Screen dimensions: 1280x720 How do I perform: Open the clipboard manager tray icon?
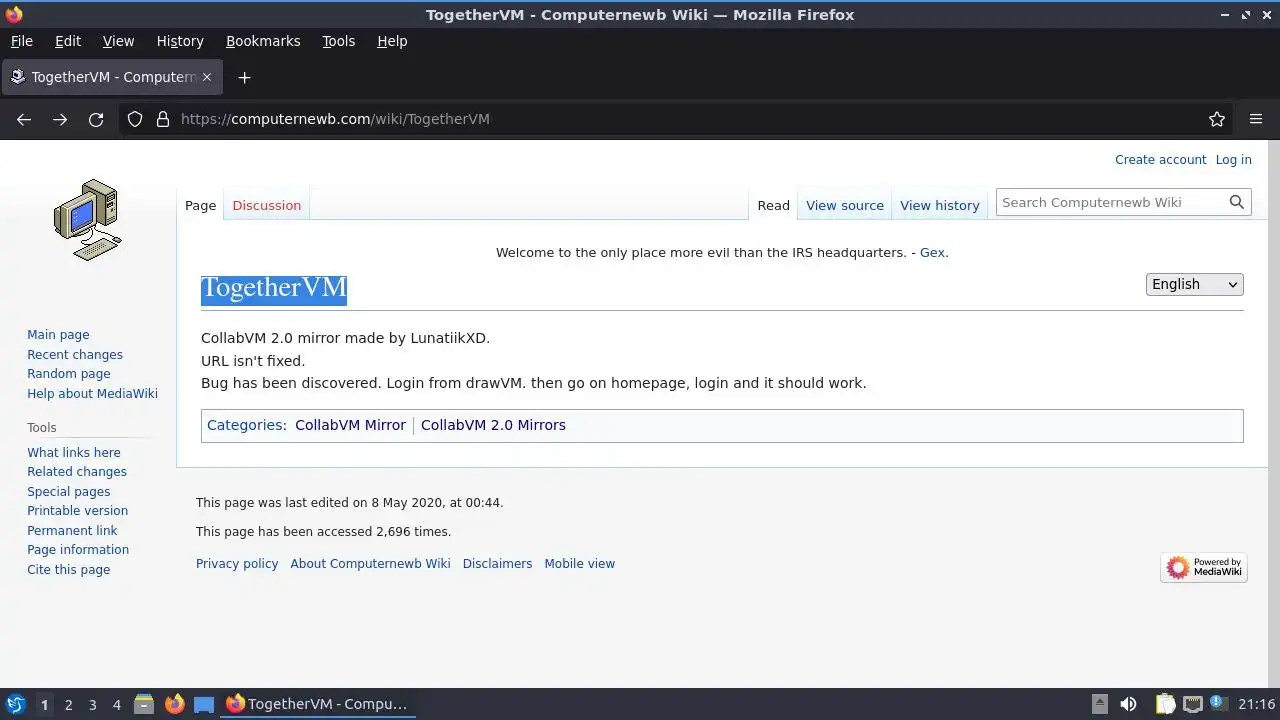point(1165,704)
